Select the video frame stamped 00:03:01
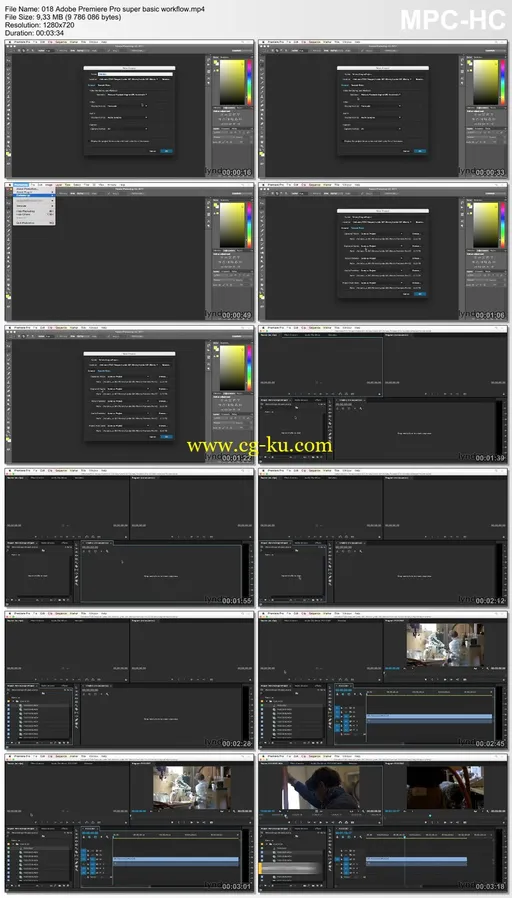The width and height of the screenshot is (512, 898). point(129,823)
